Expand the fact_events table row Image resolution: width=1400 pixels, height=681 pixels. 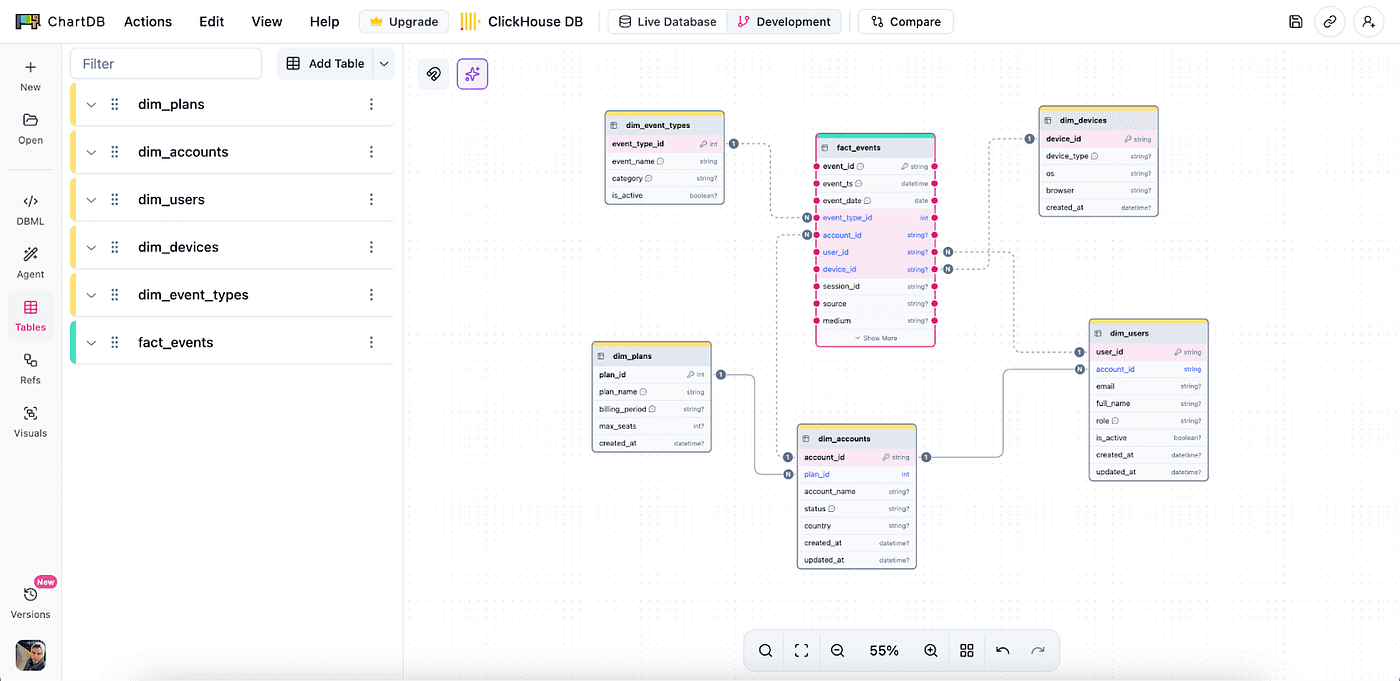91,342
